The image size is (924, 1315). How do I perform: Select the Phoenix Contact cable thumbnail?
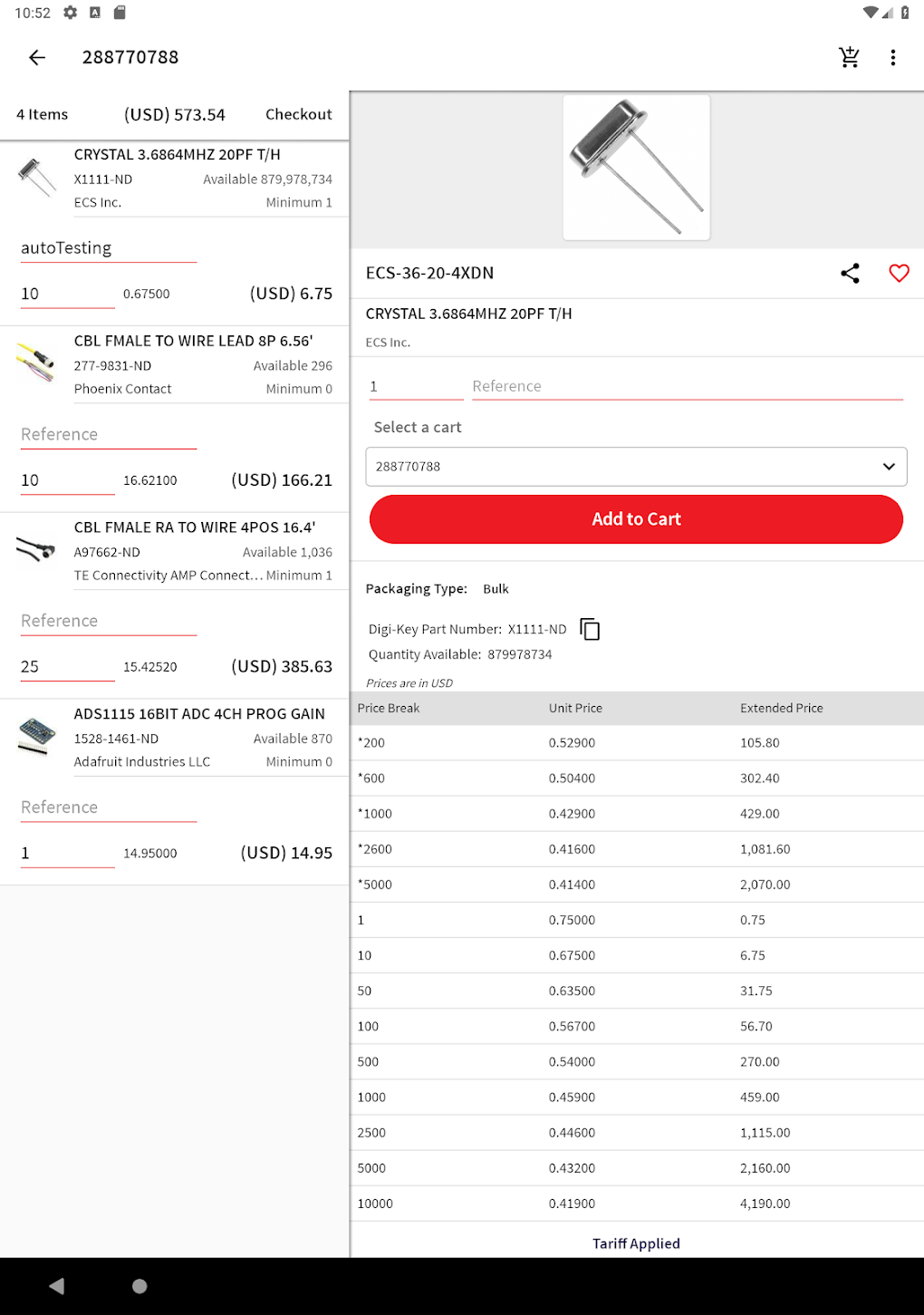pyautogui.click(x=36, y=363)
